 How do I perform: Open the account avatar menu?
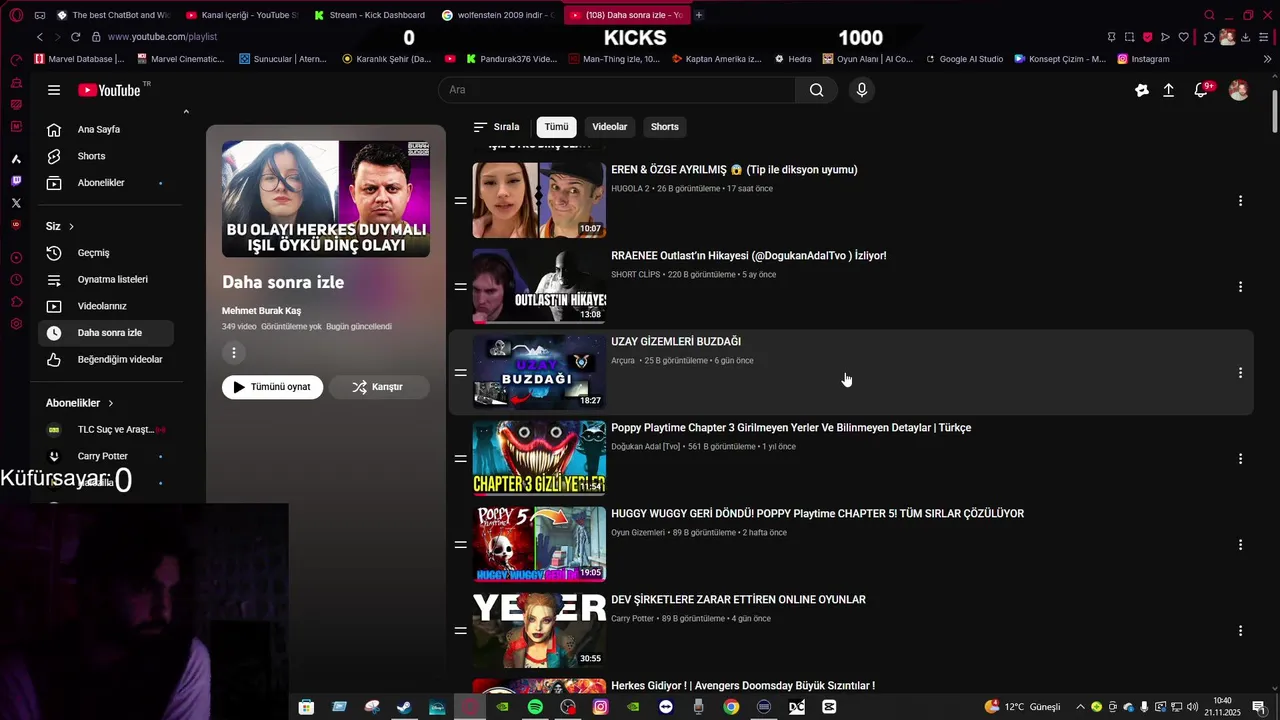[1238, 90]
